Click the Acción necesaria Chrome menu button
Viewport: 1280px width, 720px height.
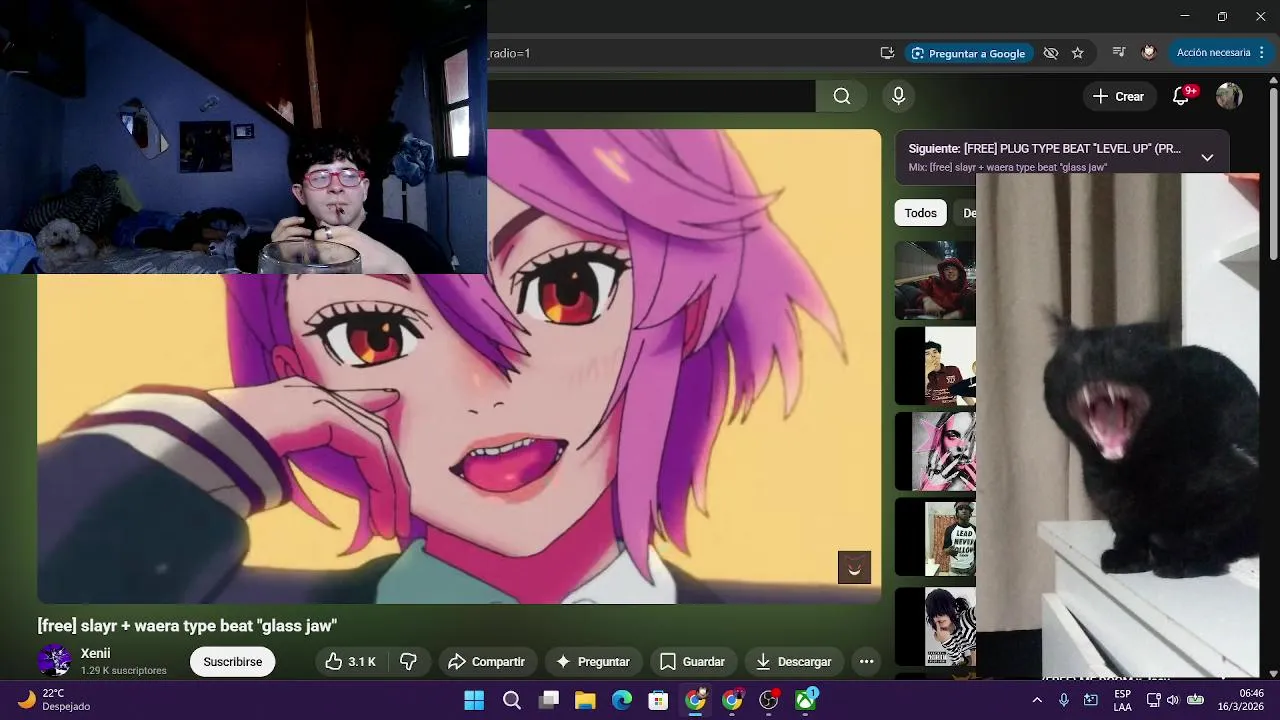(1220, 53)
